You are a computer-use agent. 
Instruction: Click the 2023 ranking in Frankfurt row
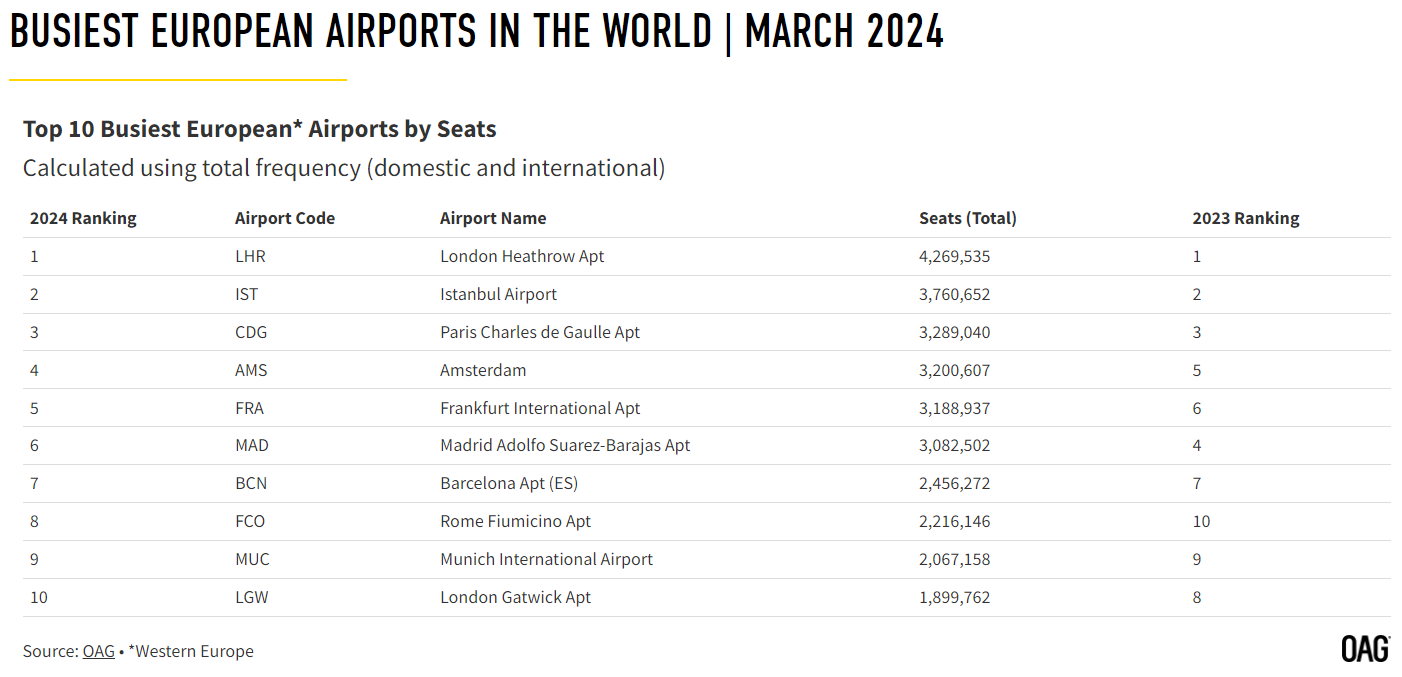tap(1197, 408)
